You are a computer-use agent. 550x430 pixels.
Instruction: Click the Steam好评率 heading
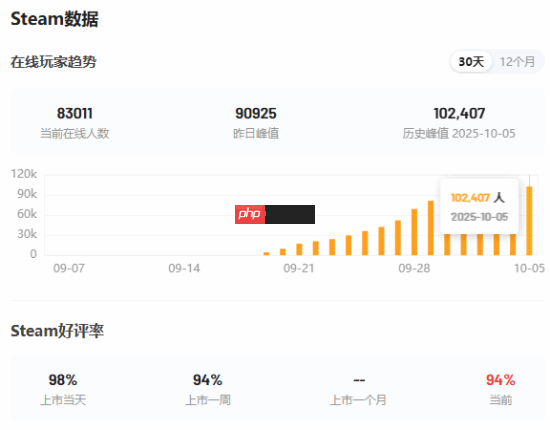pos(57,331)
